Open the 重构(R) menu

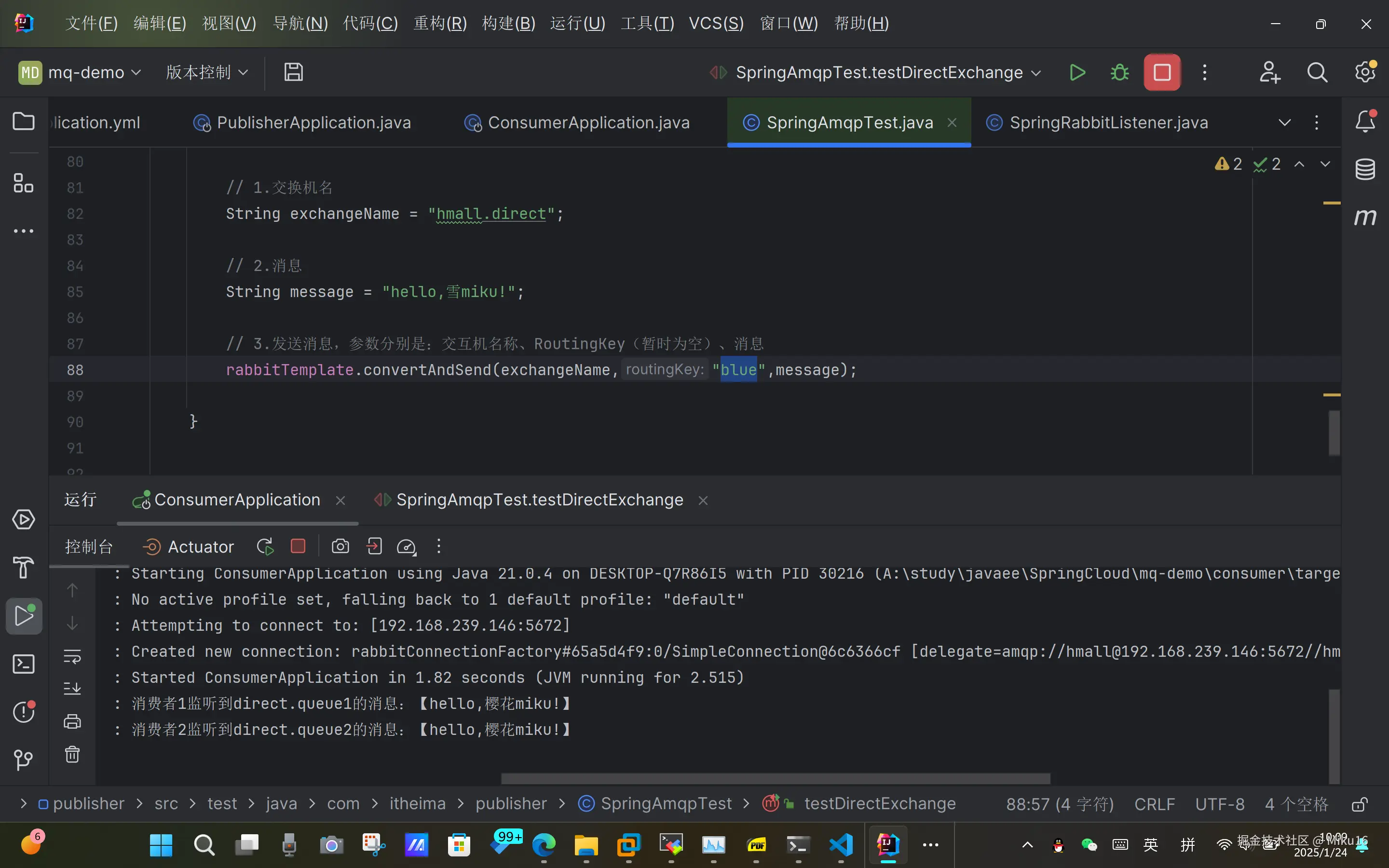(440, 24)
